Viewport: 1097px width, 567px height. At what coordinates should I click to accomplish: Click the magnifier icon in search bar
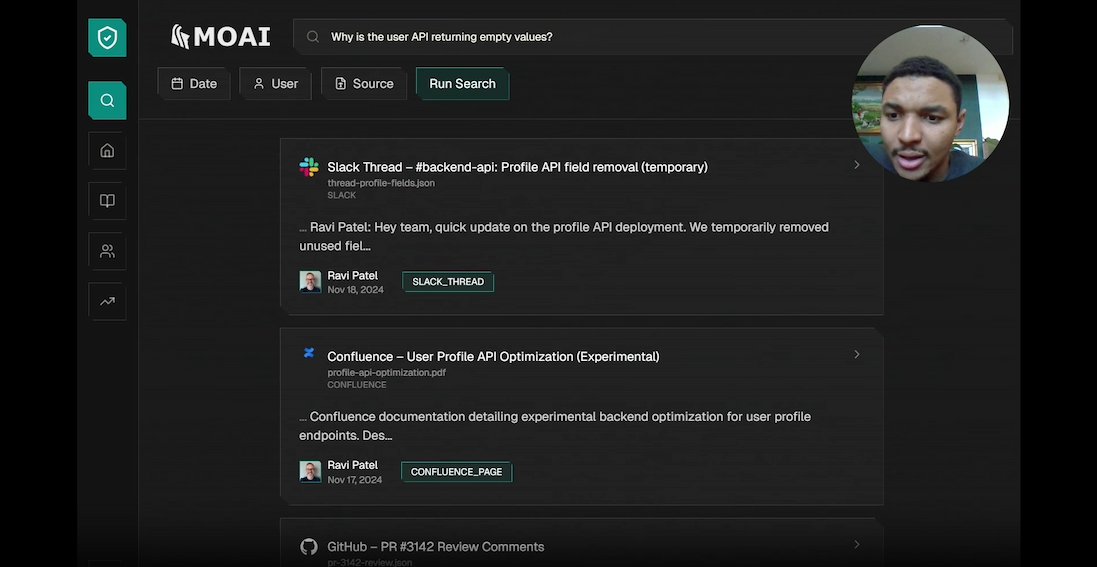click(x=313, y=37)
